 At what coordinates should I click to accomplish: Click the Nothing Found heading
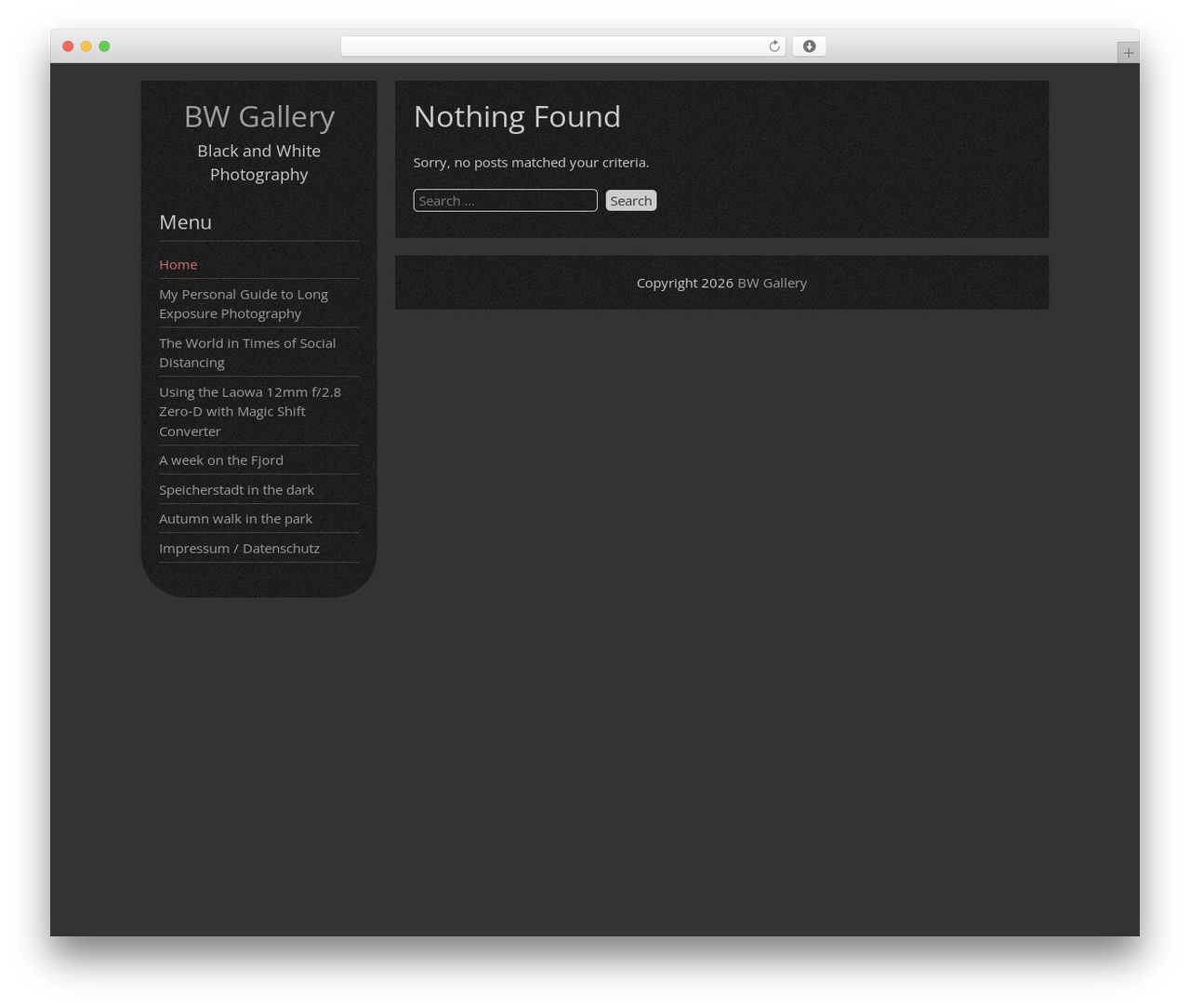517,116
